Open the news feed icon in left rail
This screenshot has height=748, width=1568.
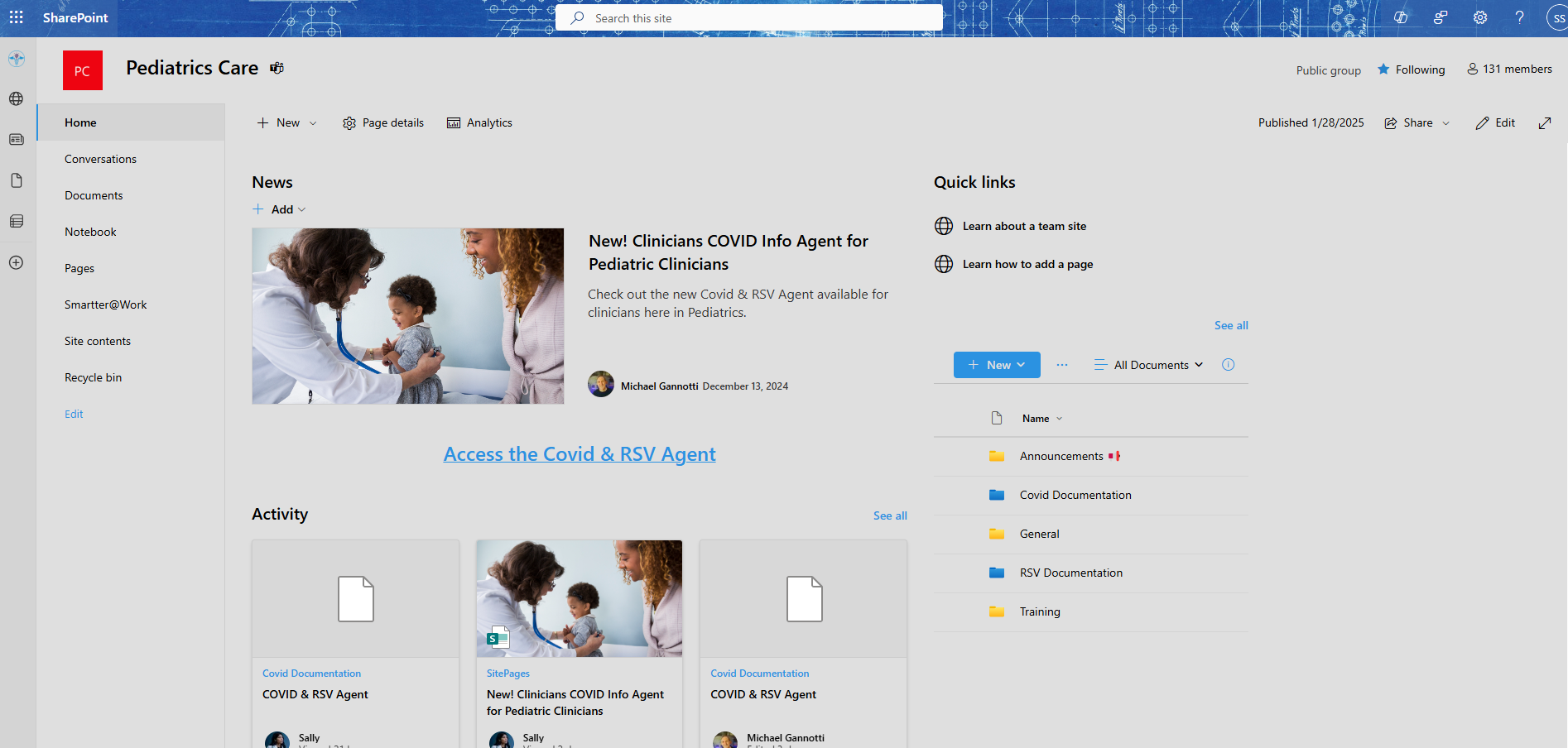pyautogui.click(x=16, y=139)
